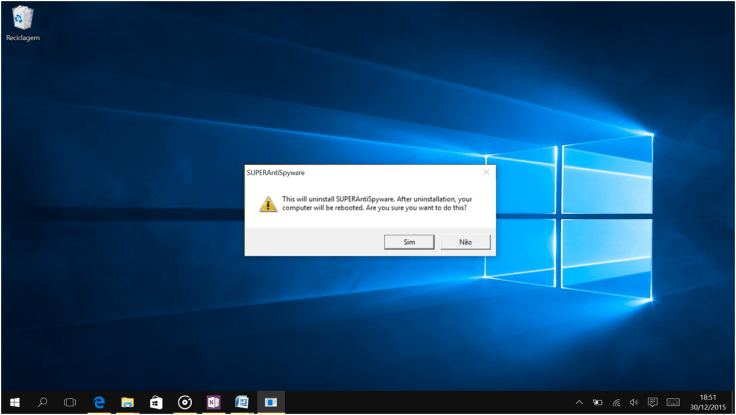Open the volume control speaker icon

click(634, 402)
